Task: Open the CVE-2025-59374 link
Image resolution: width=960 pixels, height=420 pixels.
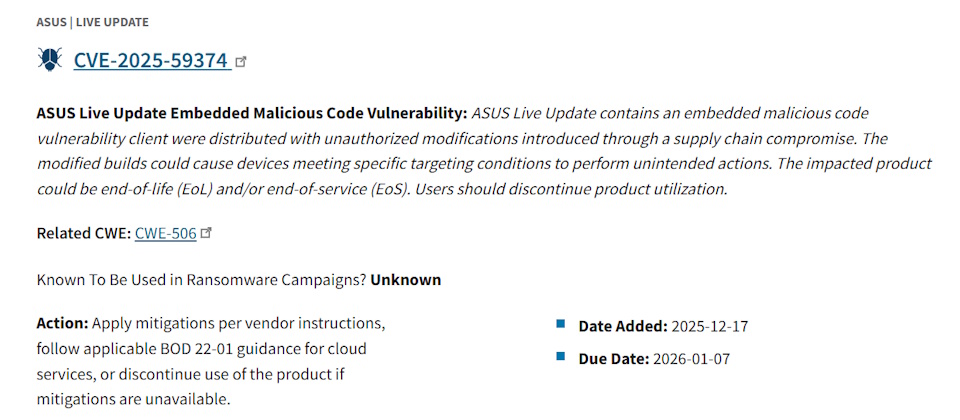Action: pyautogui.click(x=151, y=60)
